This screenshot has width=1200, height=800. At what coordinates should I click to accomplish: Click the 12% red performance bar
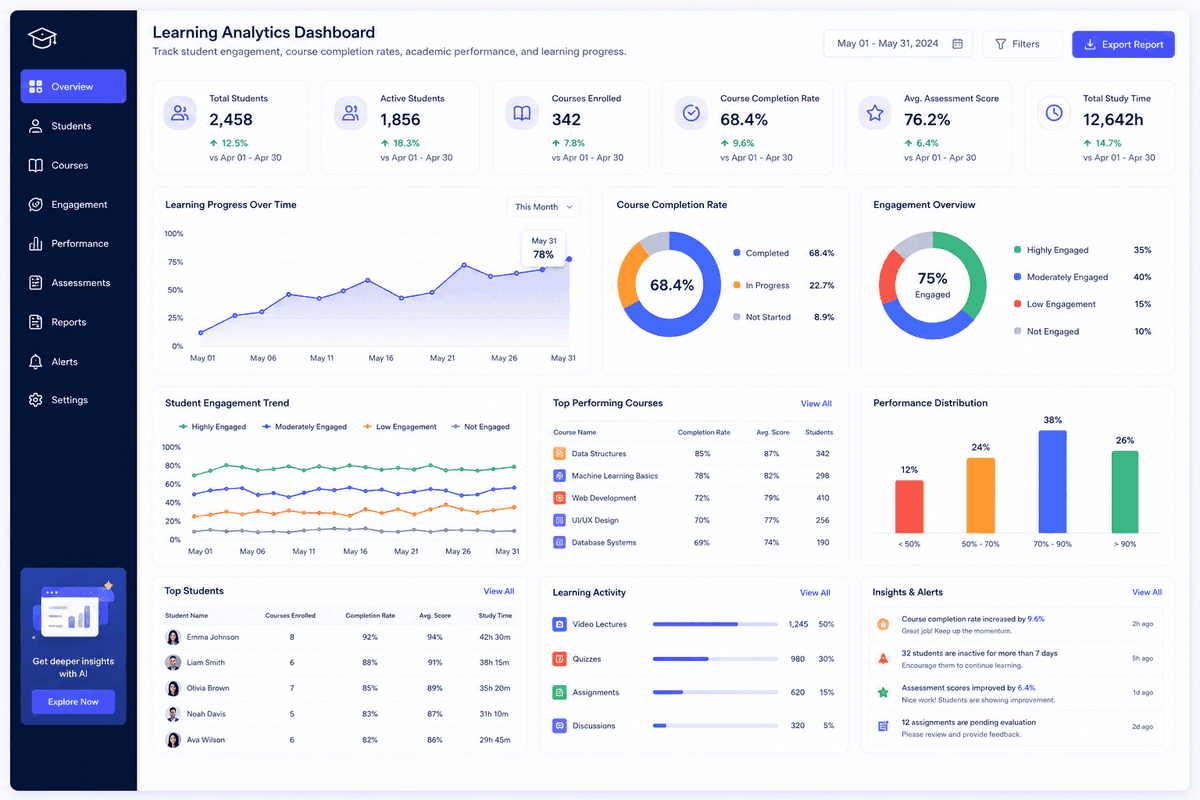click(909, 507)
